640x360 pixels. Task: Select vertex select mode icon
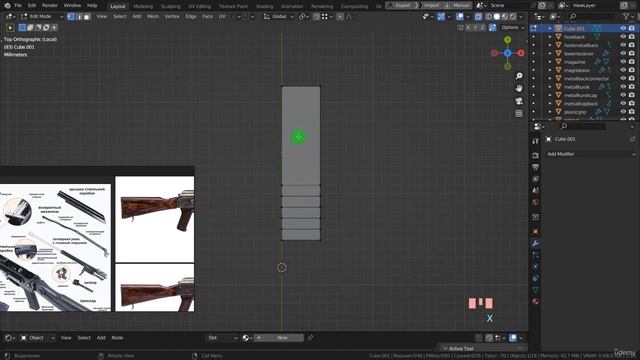click(x=71, y=17)
